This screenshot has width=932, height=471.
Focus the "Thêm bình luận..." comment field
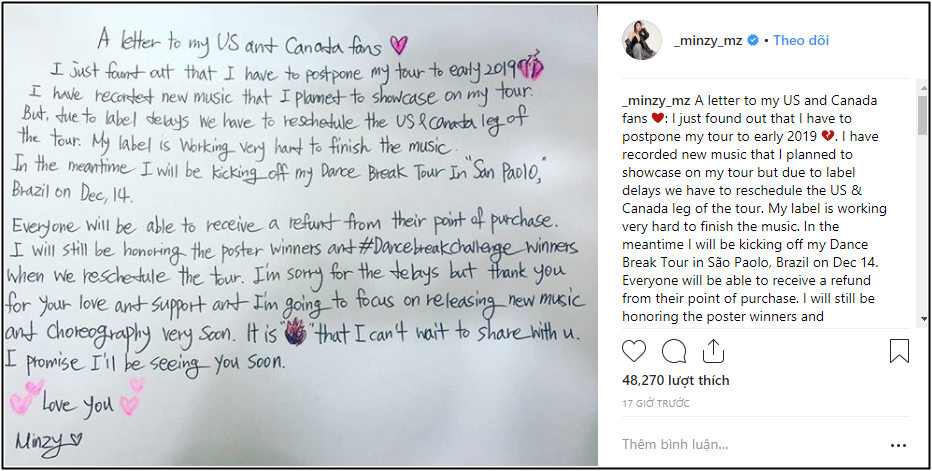pos(740,443)
